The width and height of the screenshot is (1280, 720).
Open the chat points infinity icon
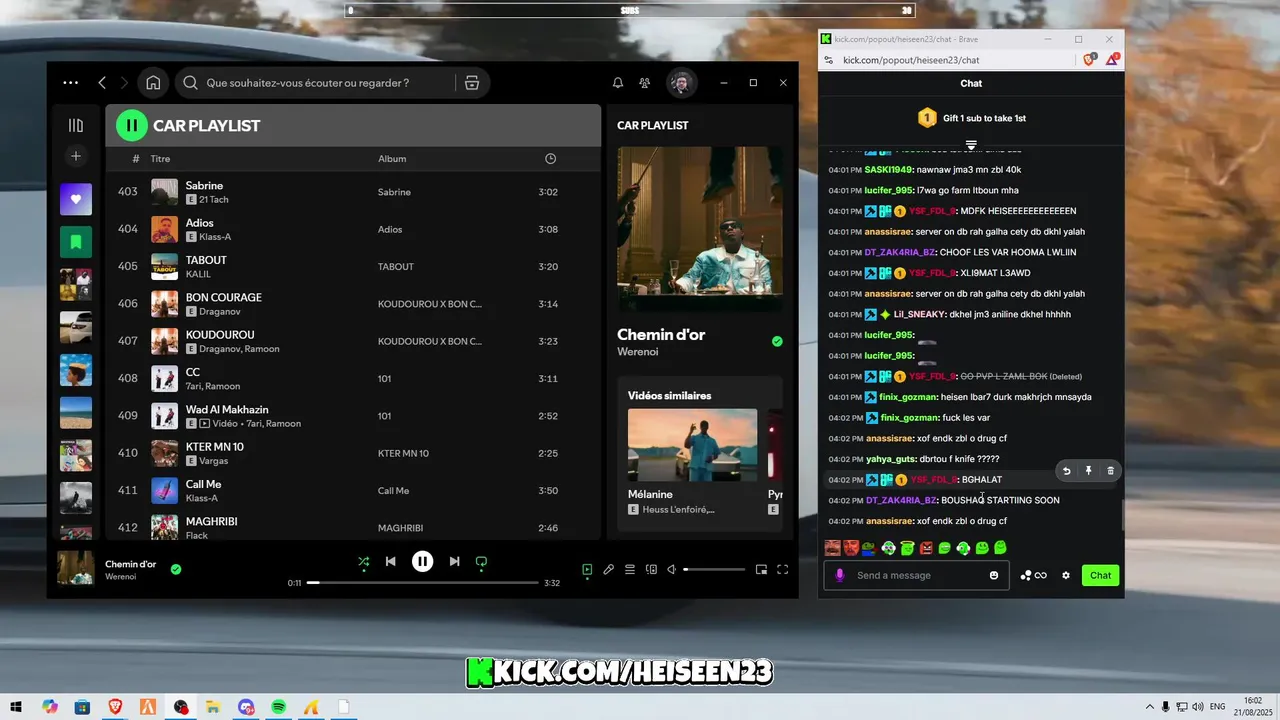[1034, 575]
